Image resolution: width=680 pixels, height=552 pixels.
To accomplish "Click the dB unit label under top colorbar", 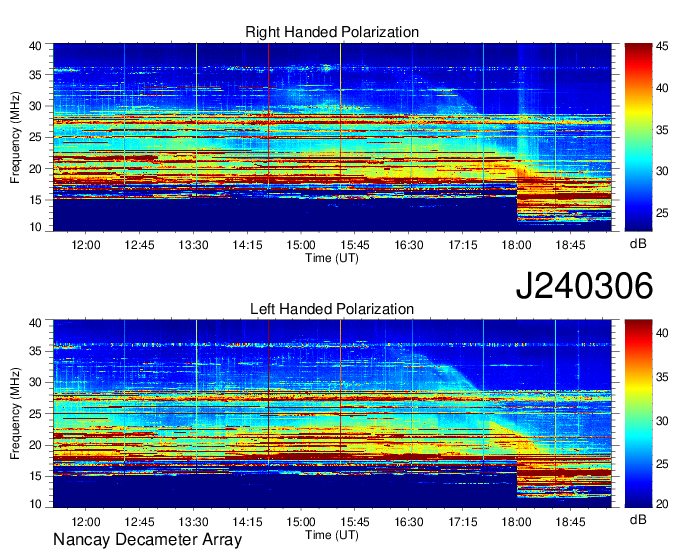I will pyautogui.click(x=638, y=244).
